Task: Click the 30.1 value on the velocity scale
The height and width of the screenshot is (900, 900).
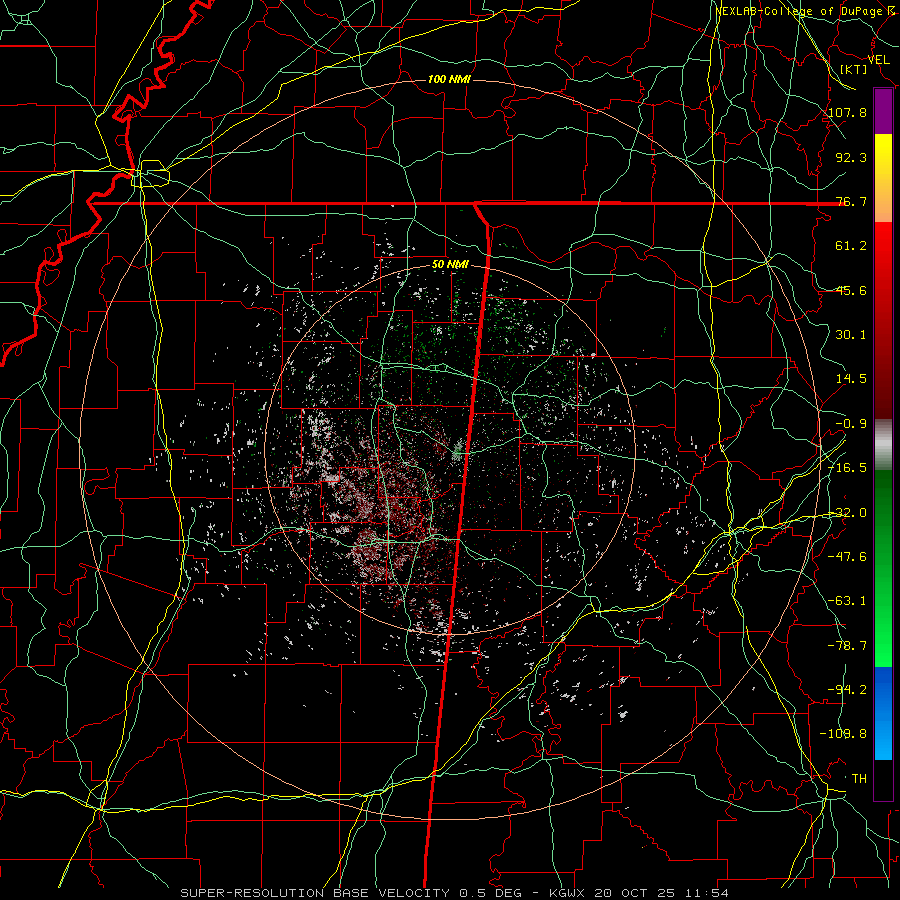Action: (x=851, y=335)
